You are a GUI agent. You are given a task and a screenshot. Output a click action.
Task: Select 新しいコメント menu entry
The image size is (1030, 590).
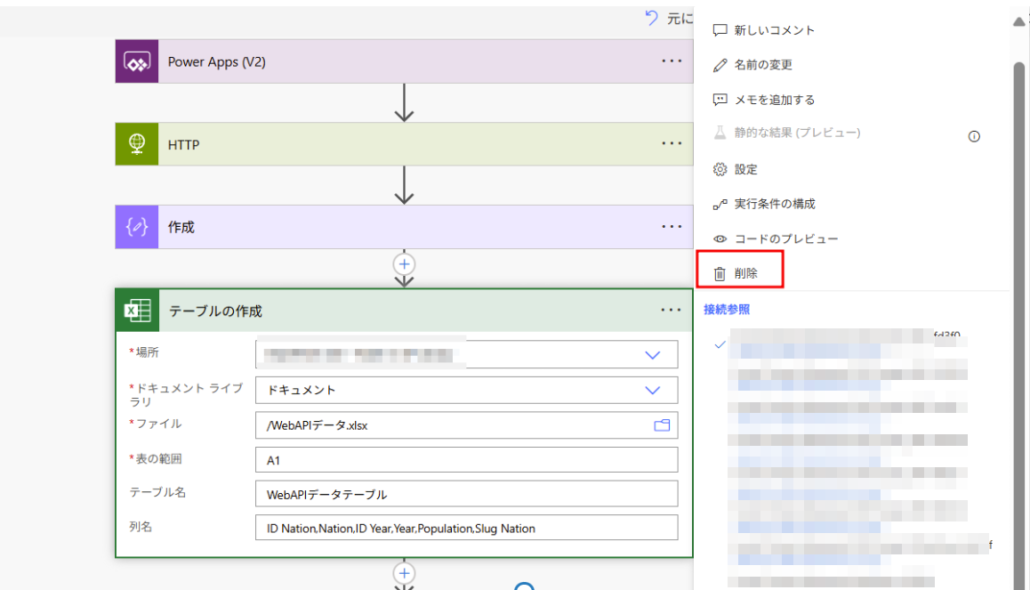pyautogui.click(x=773, y=30)
